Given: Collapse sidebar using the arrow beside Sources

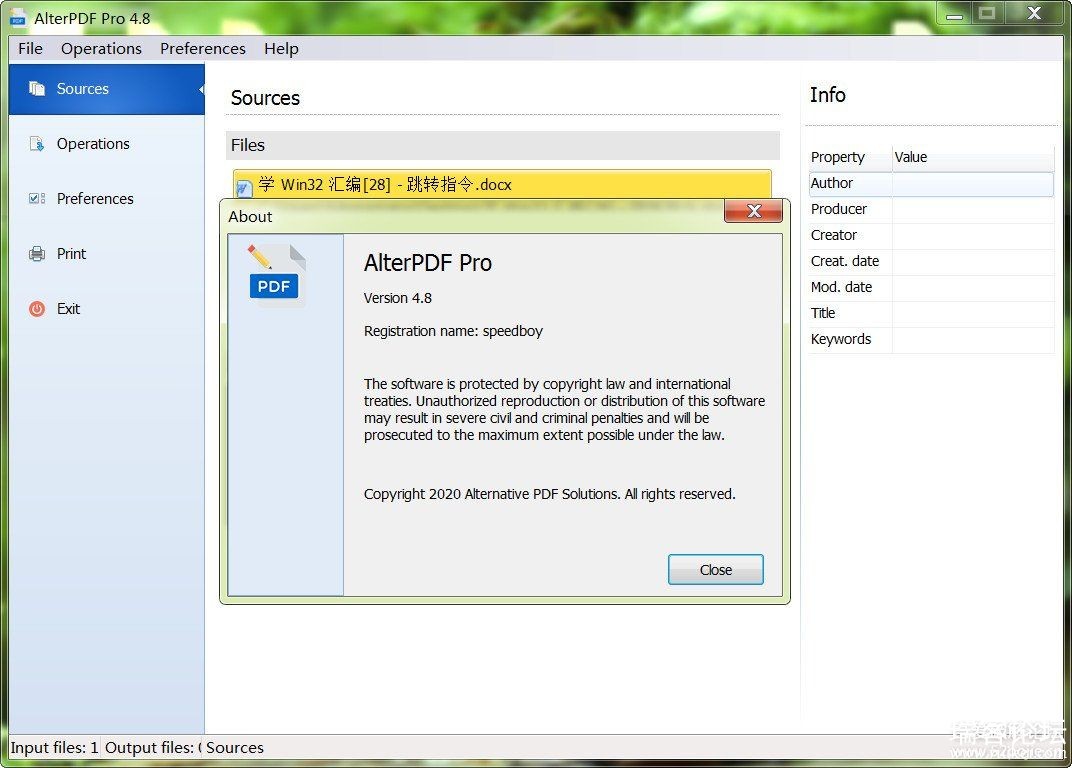Looking at the screenshot, I should (201, 90).
